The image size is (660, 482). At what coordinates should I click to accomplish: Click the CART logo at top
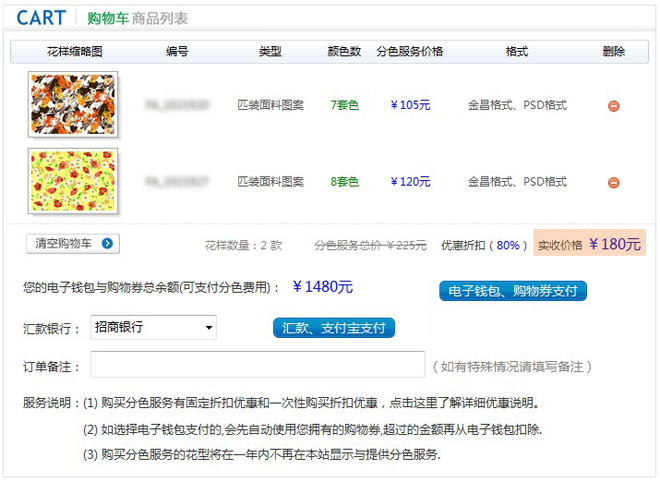[41, 18]
